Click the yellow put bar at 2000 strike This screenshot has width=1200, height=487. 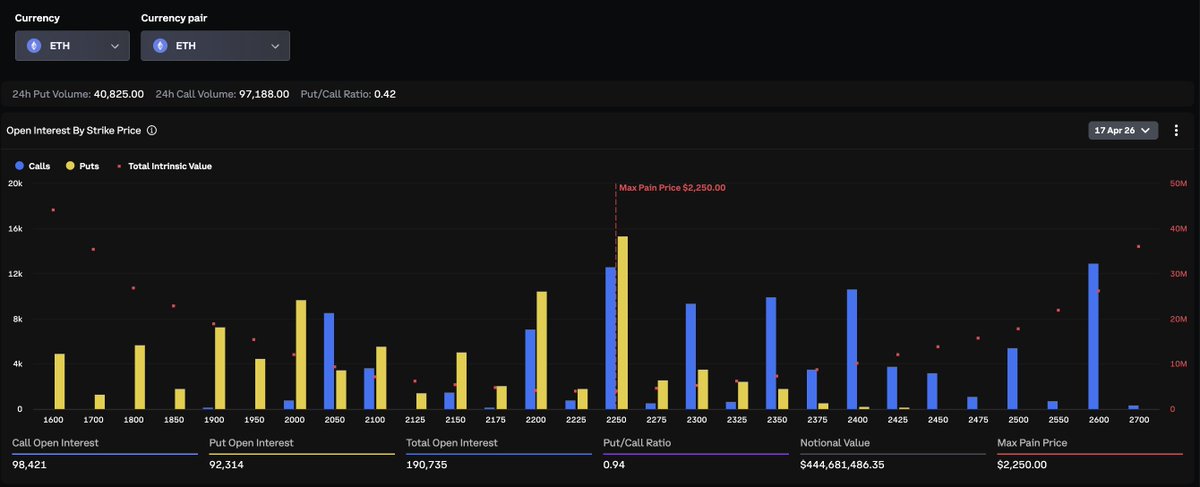tap(301, 354)
